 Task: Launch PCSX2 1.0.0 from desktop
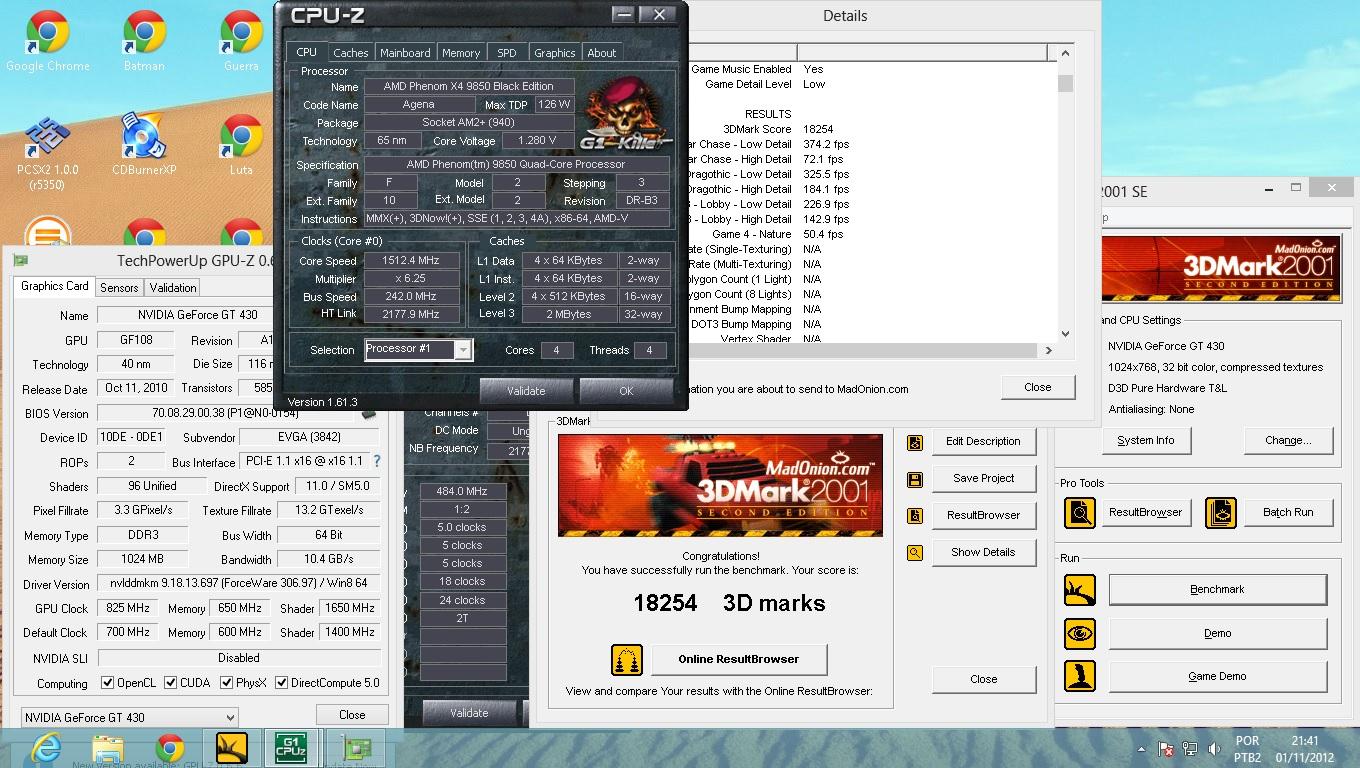click(47, 153)
